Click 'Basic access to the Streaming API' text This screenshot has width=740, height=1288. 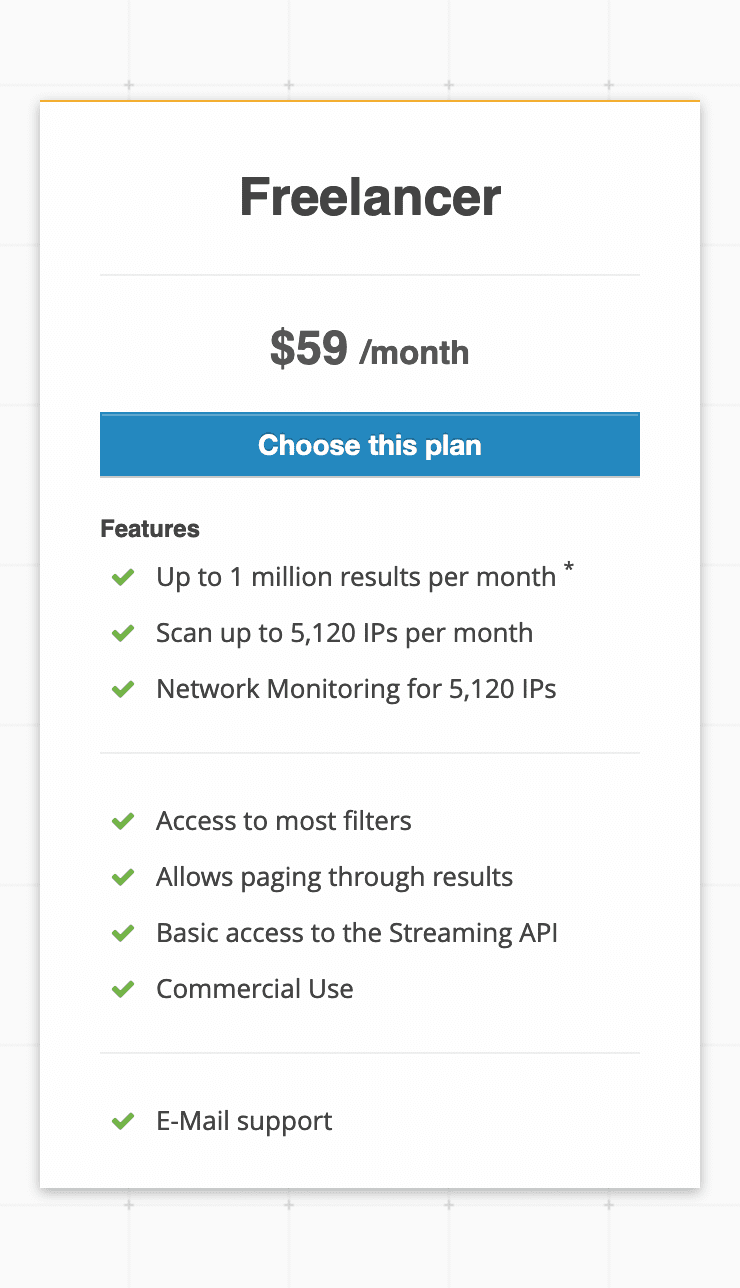(x=357, y=933)
